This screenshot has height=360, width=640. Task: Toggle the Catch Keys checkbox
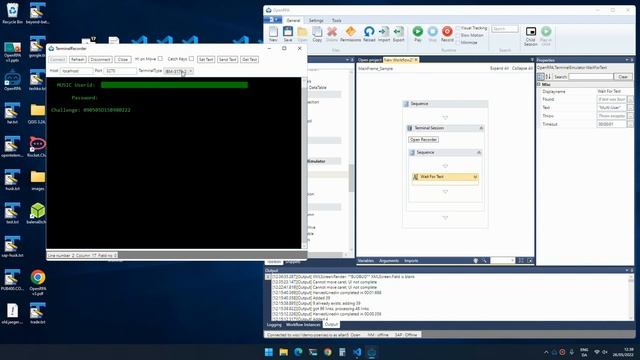(191, 59)
